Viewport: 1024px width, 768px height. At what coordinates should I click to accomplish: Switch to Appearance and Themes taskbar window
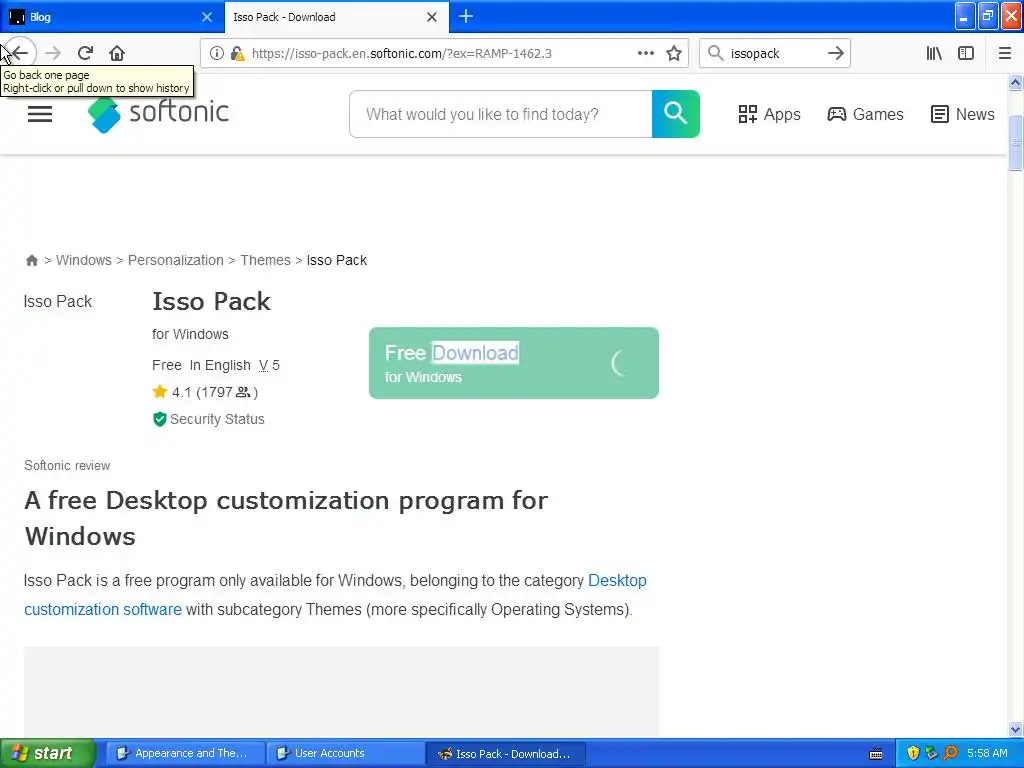click(184, 753)
